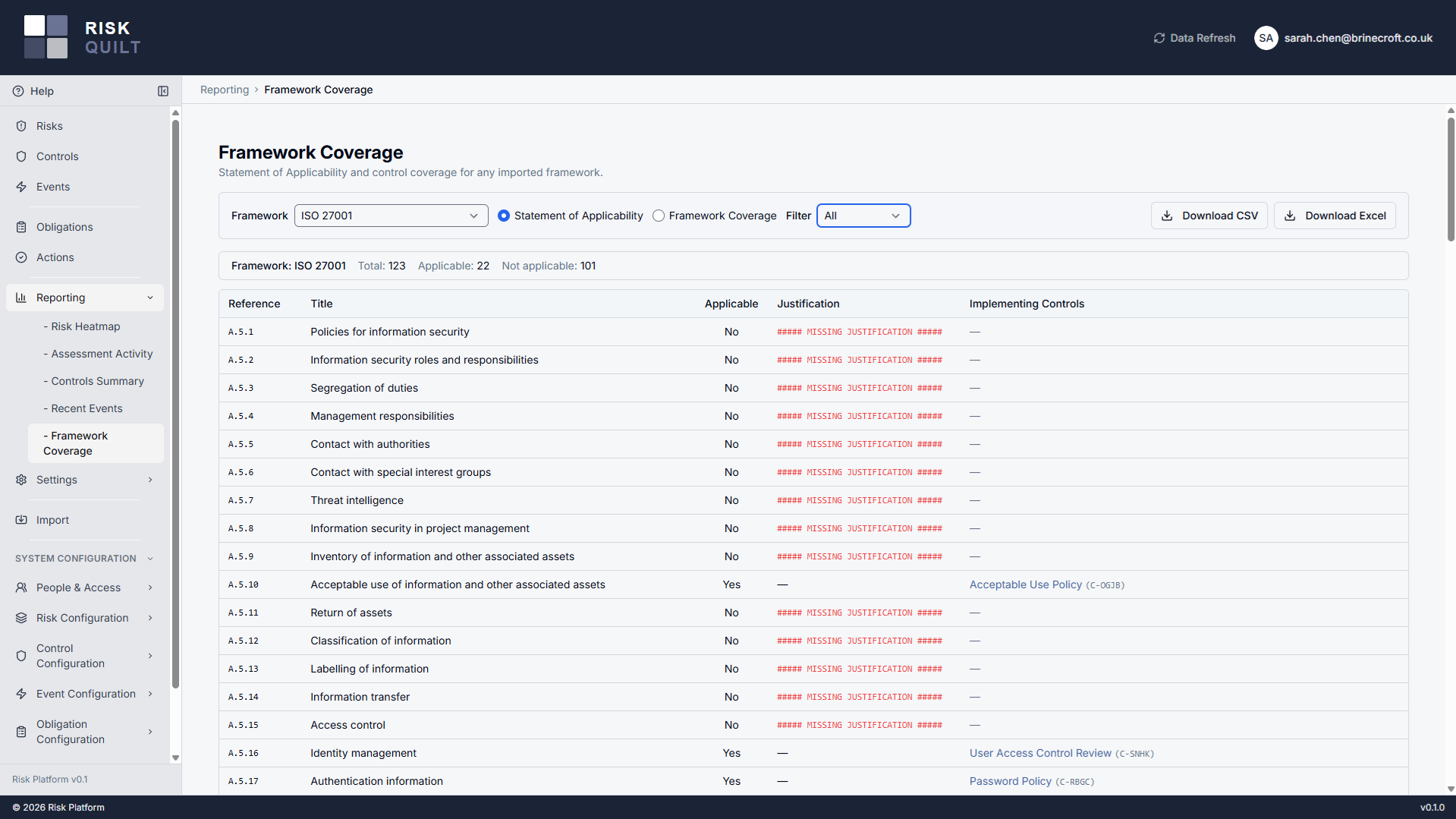Expand the Risk Configuration chevron
This screenshot has width=1456, height=819.
(x=150, y=618)
